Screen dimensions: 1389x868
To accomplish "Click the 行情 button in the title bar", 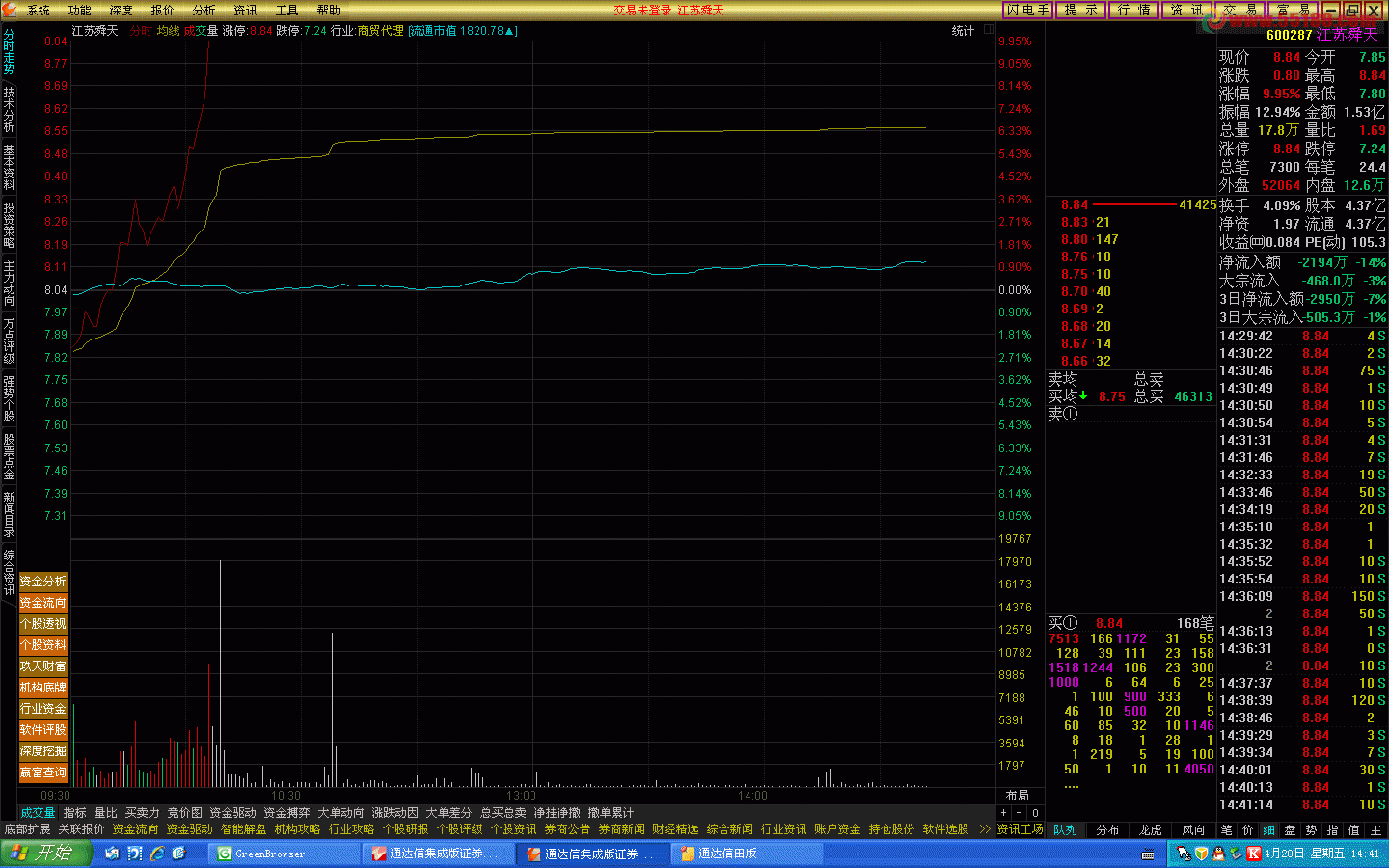I will pos(1134,10).
